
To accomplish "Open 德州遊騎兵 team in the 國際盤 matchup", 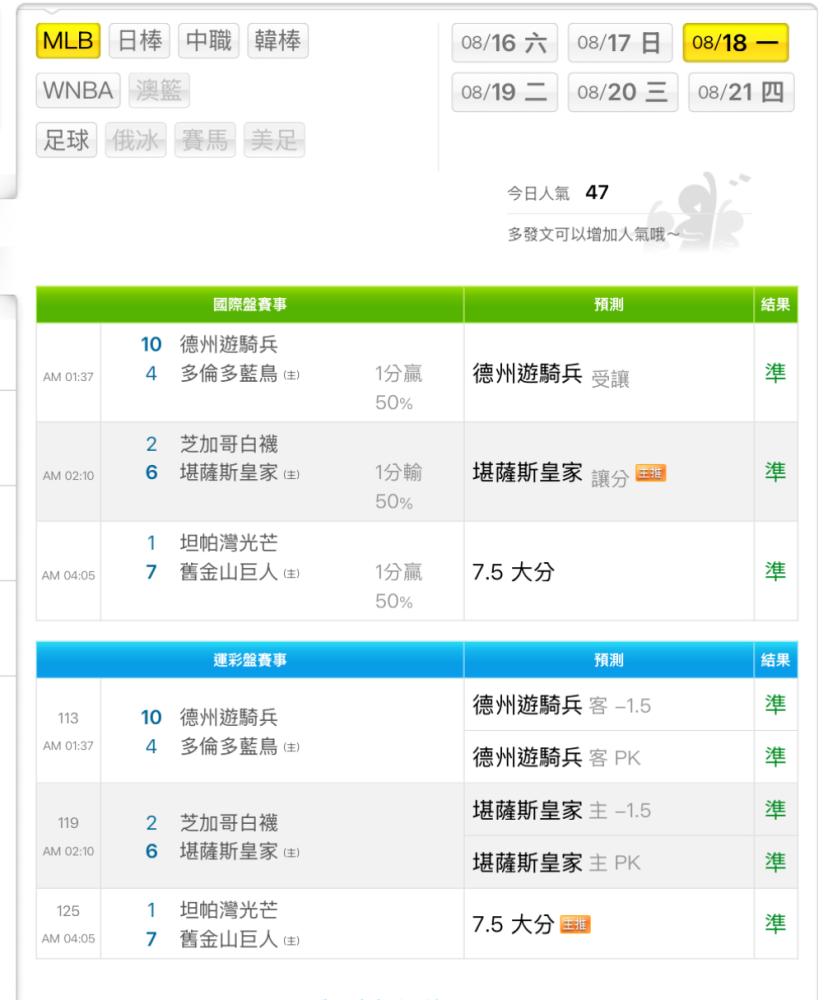I will coord(229,344).
